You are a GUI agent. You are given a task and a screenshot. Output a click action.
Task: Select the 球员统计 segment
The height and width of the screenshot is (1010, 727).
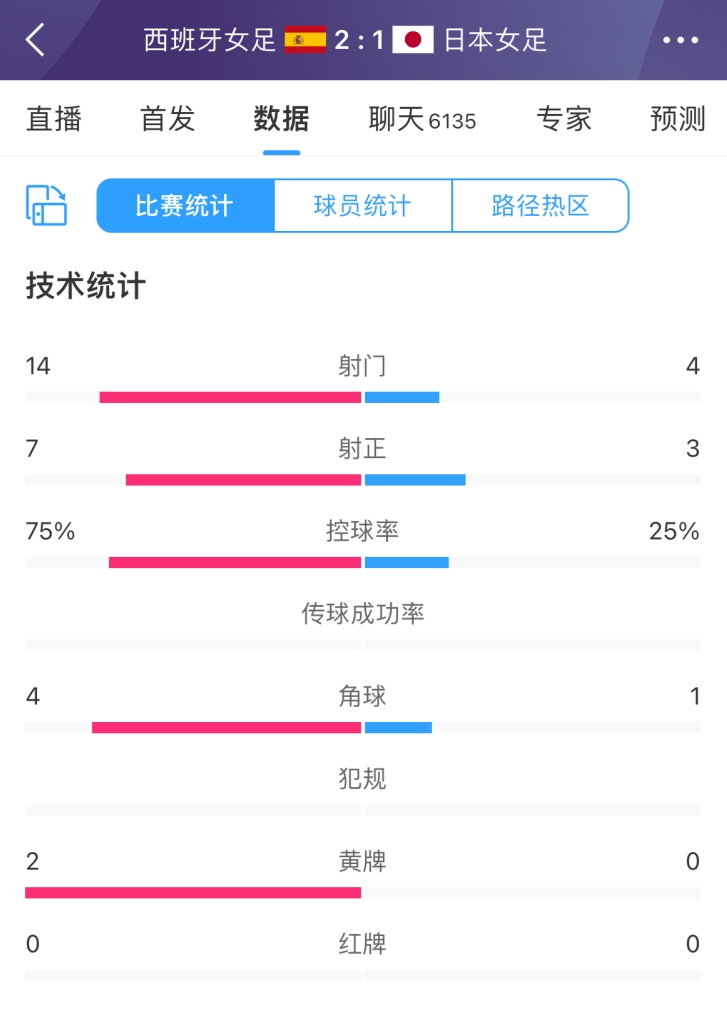(363, 205)
